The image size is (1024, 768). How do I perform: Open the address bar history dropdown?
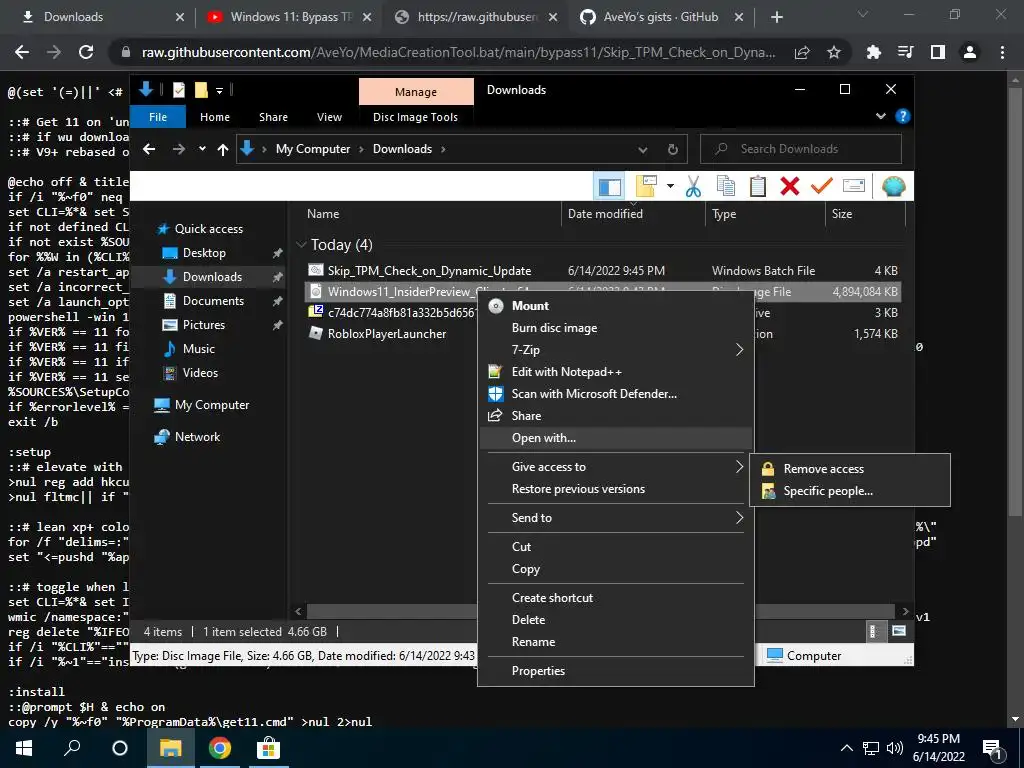[x=643, y=150]
